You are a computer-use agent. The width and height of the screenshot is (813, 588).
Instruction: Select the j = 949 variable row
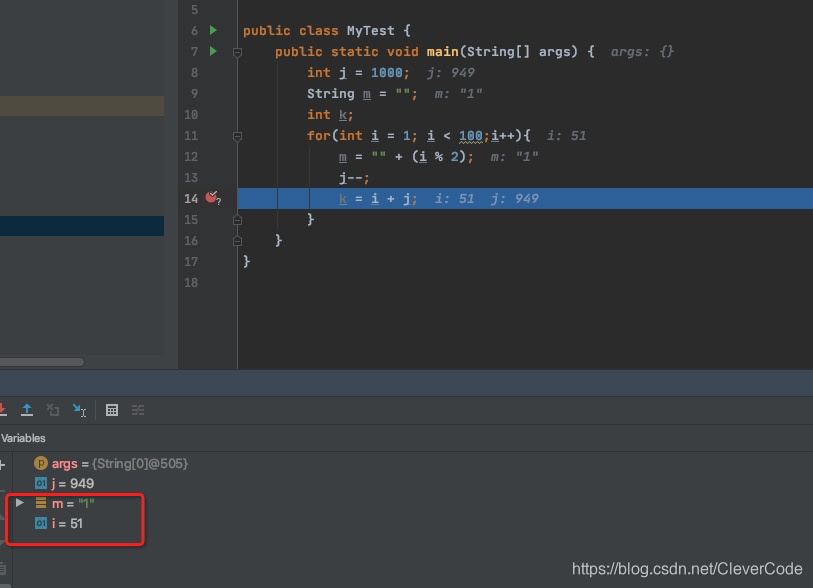point(64,483)
